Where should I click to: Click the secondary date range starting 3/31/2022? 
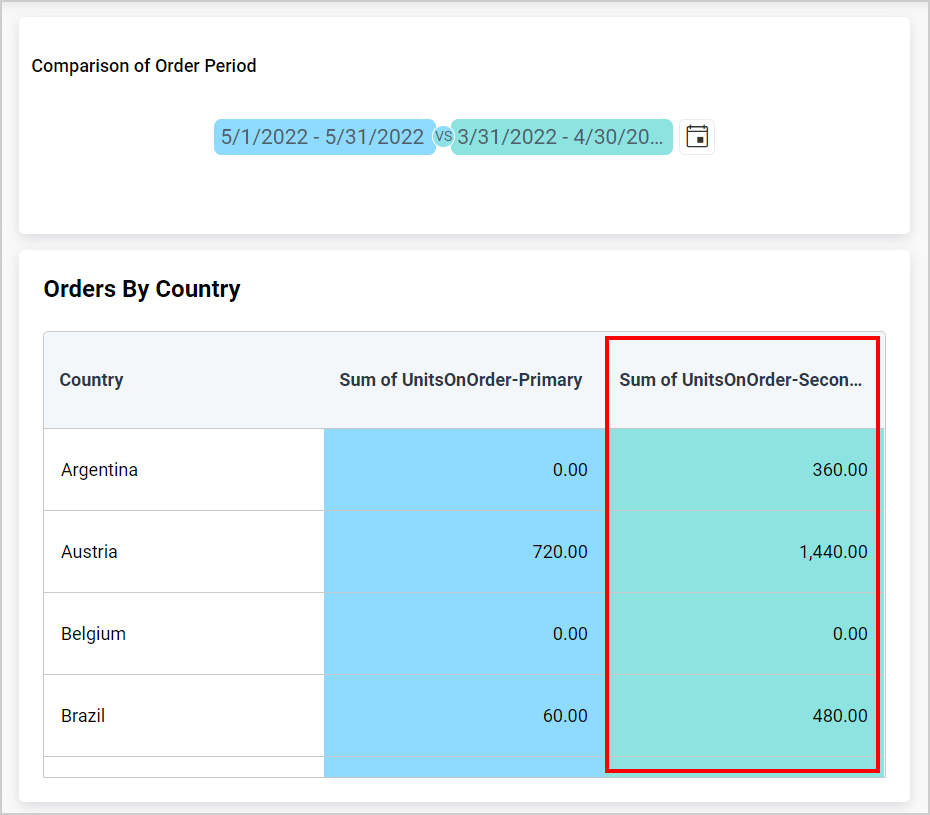coord(560,137)
